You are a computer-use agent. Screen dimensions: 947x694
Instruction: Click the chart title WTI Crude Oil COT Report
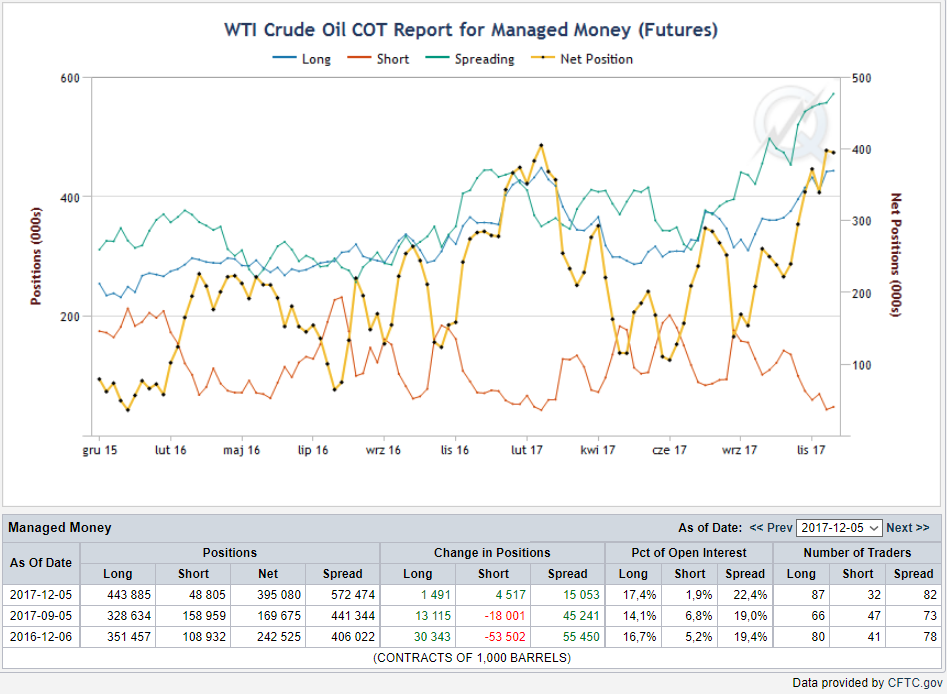coord(471,30)
